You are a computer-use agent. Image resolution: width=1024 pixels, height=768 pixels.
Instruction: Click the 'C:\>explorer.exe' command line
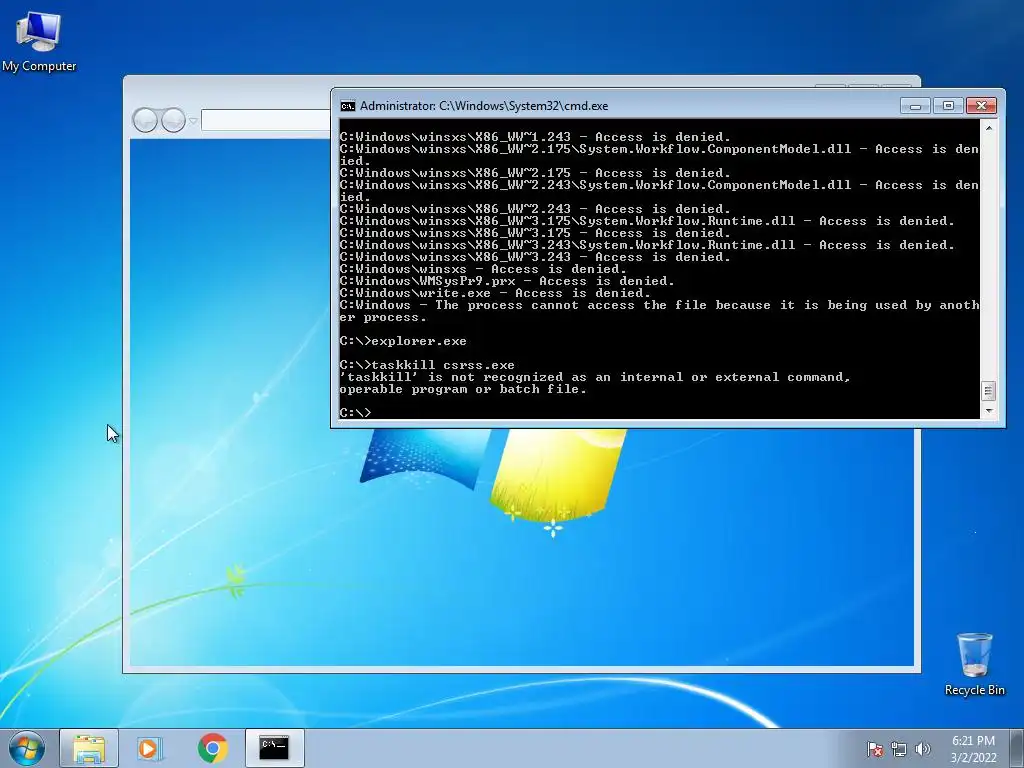pos(403,341)
